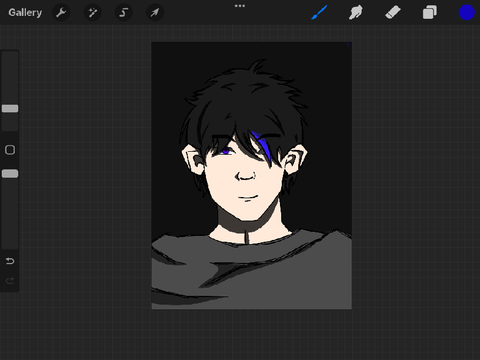Click the character portrait canvas
This screenshot has width=480, height=360.
coord(252,176)
